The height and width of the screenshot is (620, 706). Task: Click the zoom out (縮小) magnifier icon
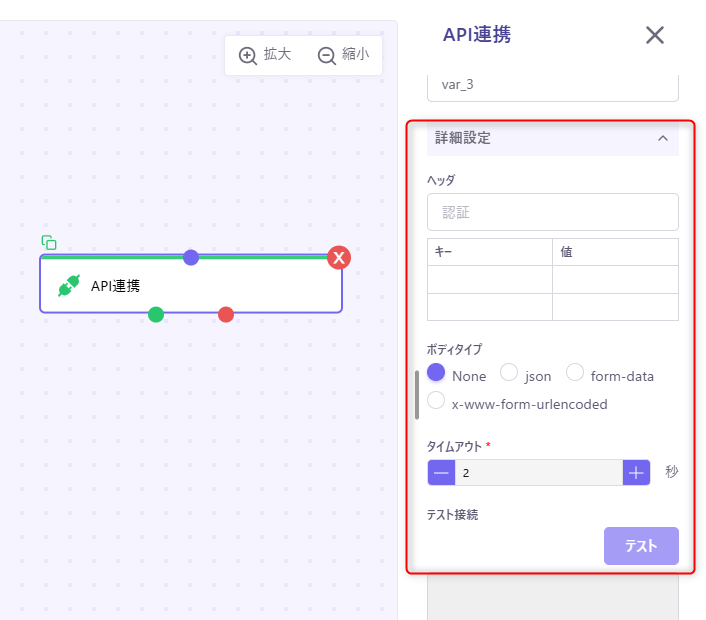[326, 55]
